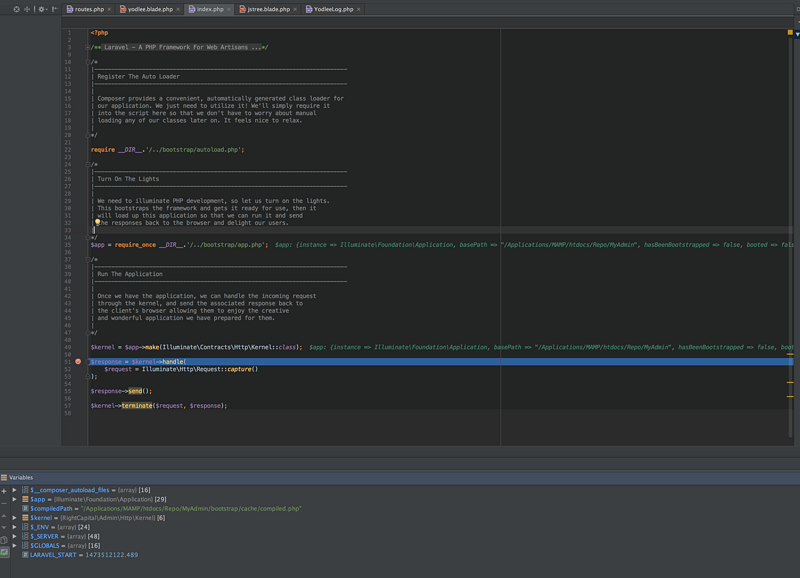Click the $_SERVER array icon
Viewport: 800px width, 578px height.
[25, 536]
